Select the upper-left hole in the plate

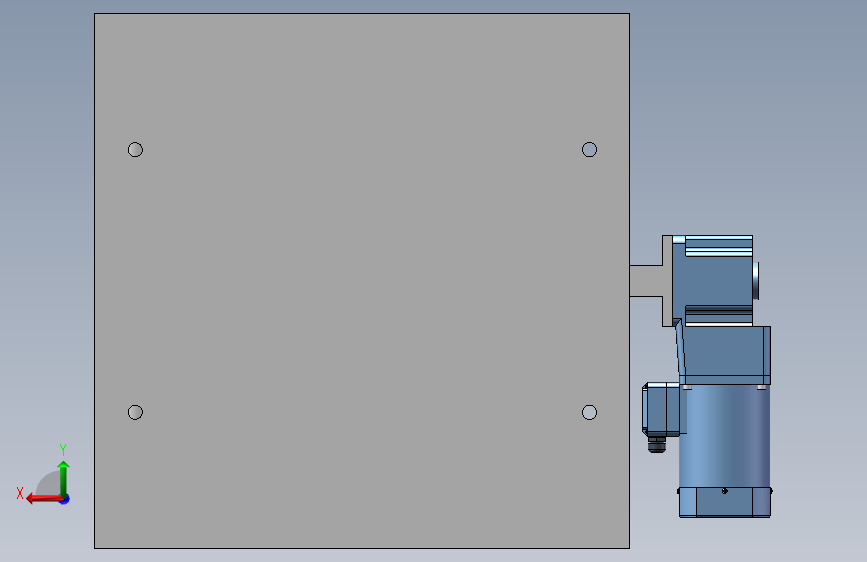135,150
